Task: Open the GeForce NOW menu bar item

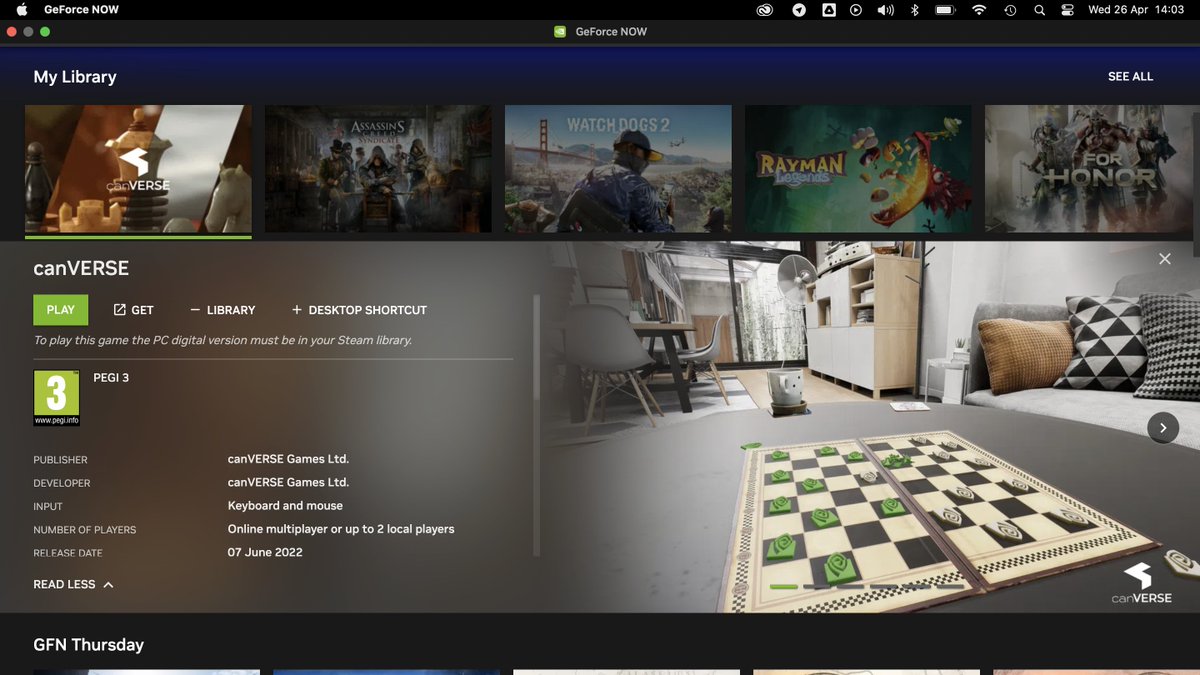Action: [81, 10]
